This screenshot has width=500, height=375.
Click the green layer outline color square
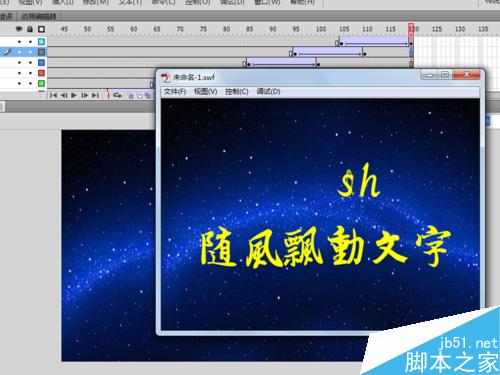tap(41, 83)
